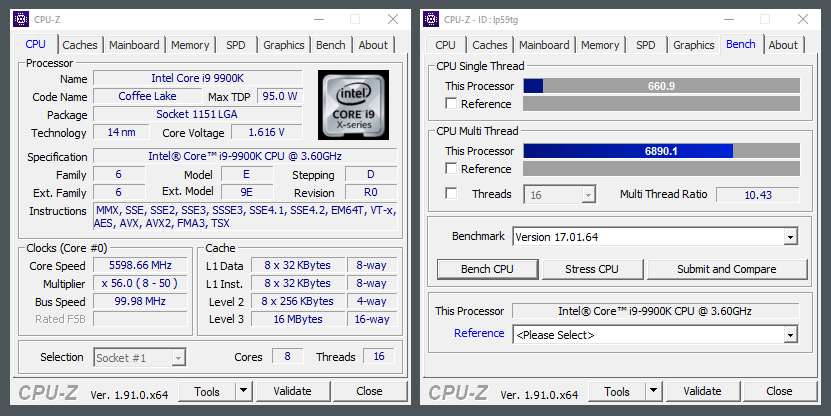Open Memory tab in right window
Viewport: 831px width, 416px height.
coord(600,45)
